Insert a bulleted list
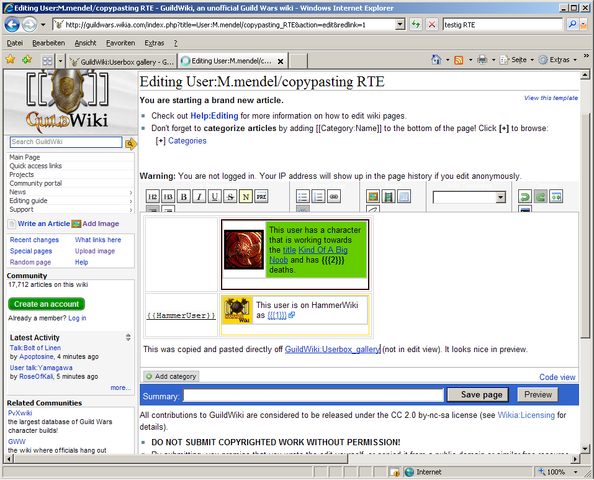 pyautogui.click(x=303, y=197)
